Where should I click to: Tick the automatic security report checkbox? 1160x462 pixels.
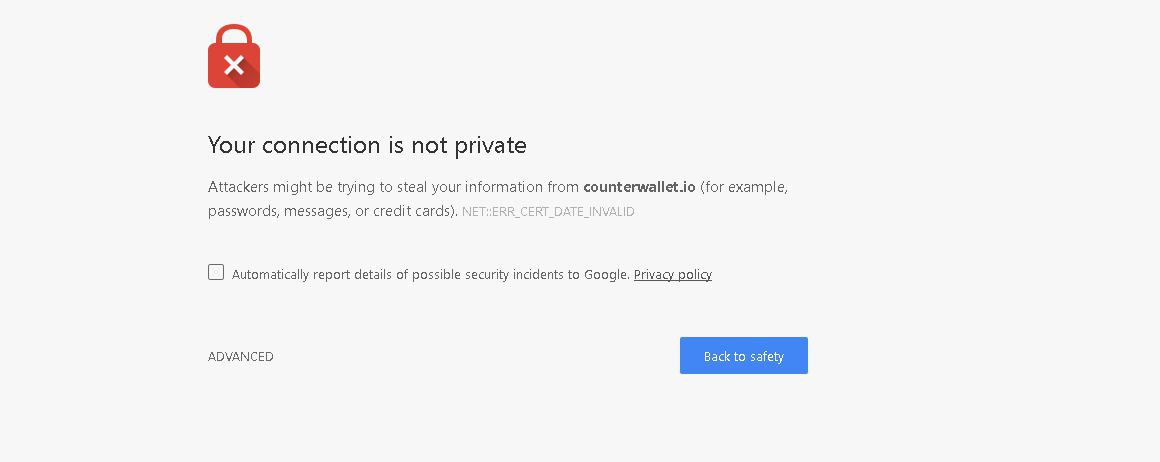(x=216, y=272)
